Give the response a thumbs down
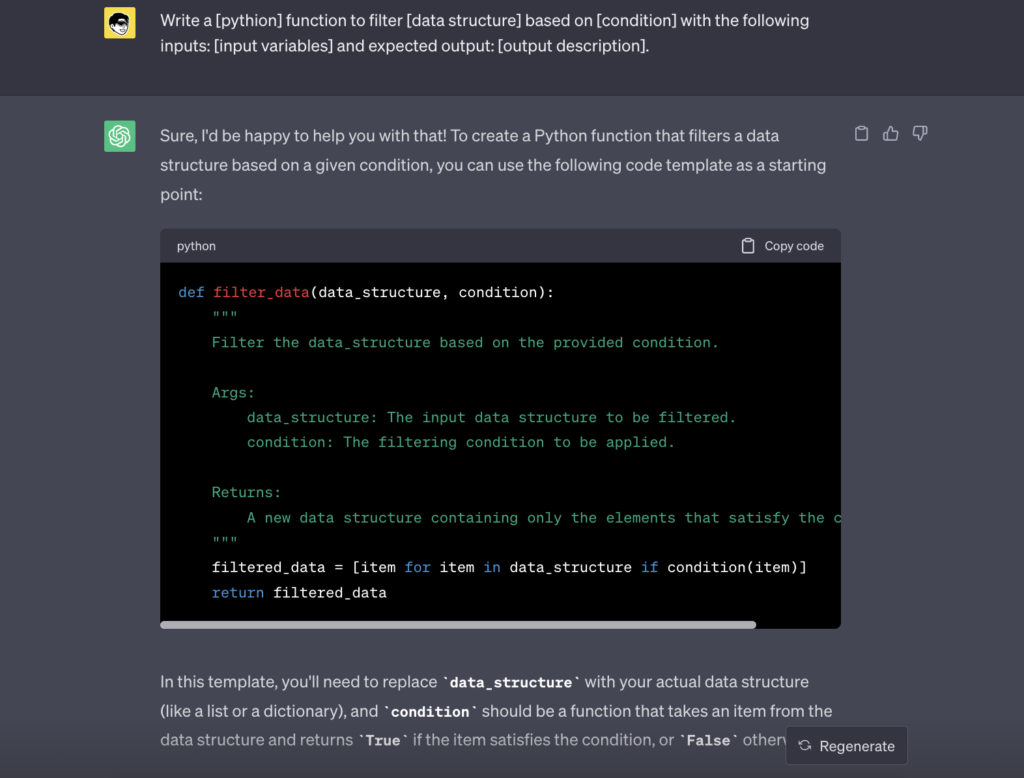 pyautogui.click(x=919, y=133)
